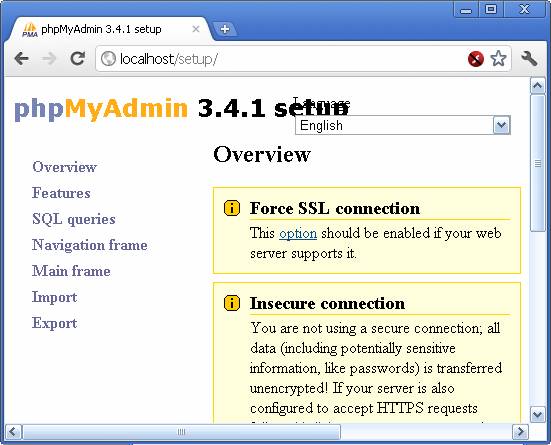The image size is (551, 445).
Task: Click the Overview page heading
Action: click(x=262, y=154)
